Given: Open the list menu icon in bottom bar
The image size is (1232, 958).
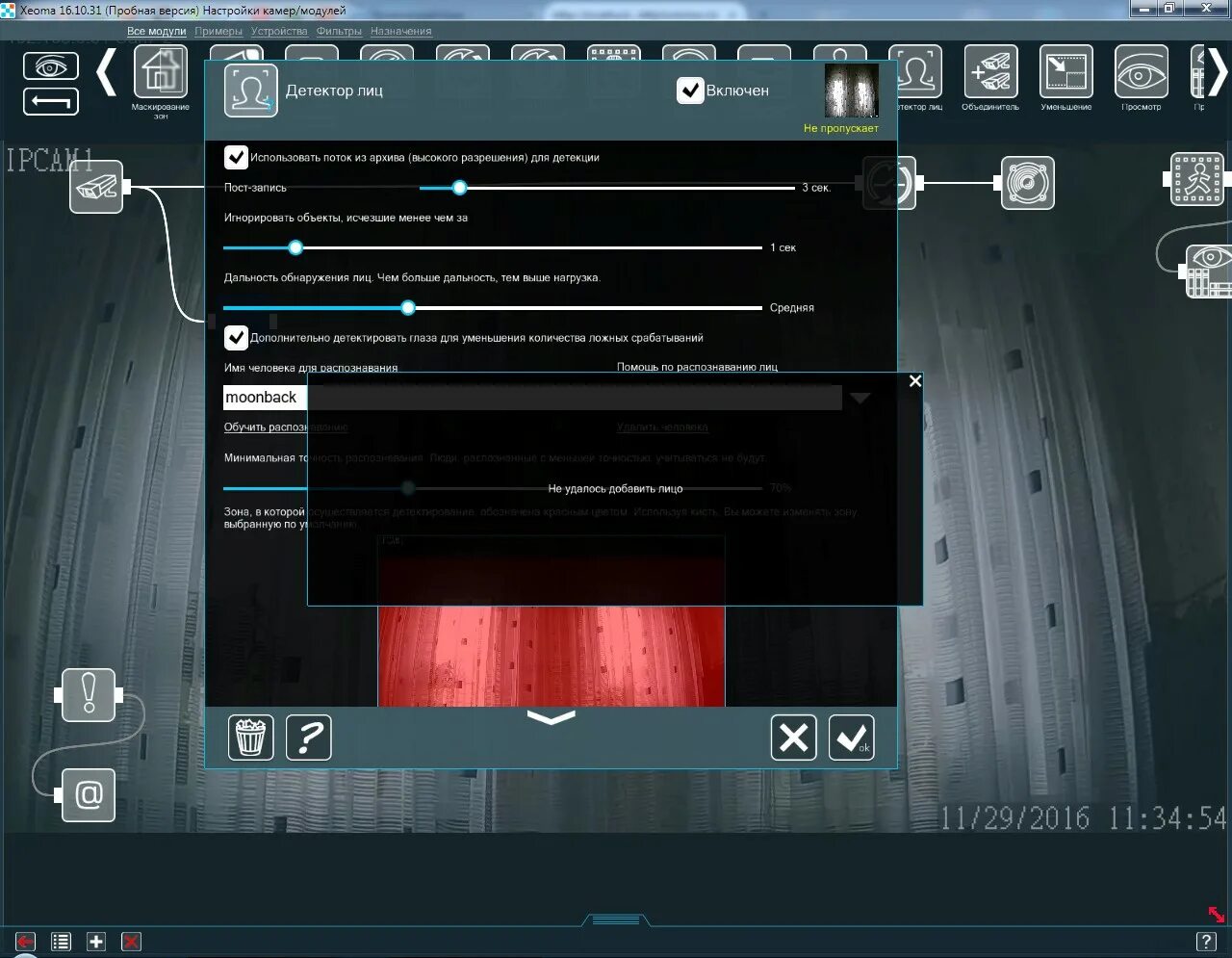Looking at the screenshot, I should click(61, 942).
